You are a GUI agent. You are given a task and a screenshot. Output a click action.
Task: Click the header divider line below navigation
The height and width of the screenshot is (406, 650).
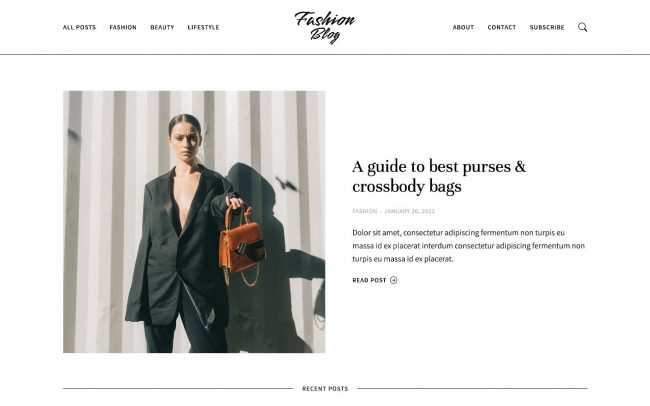point(325,54)
